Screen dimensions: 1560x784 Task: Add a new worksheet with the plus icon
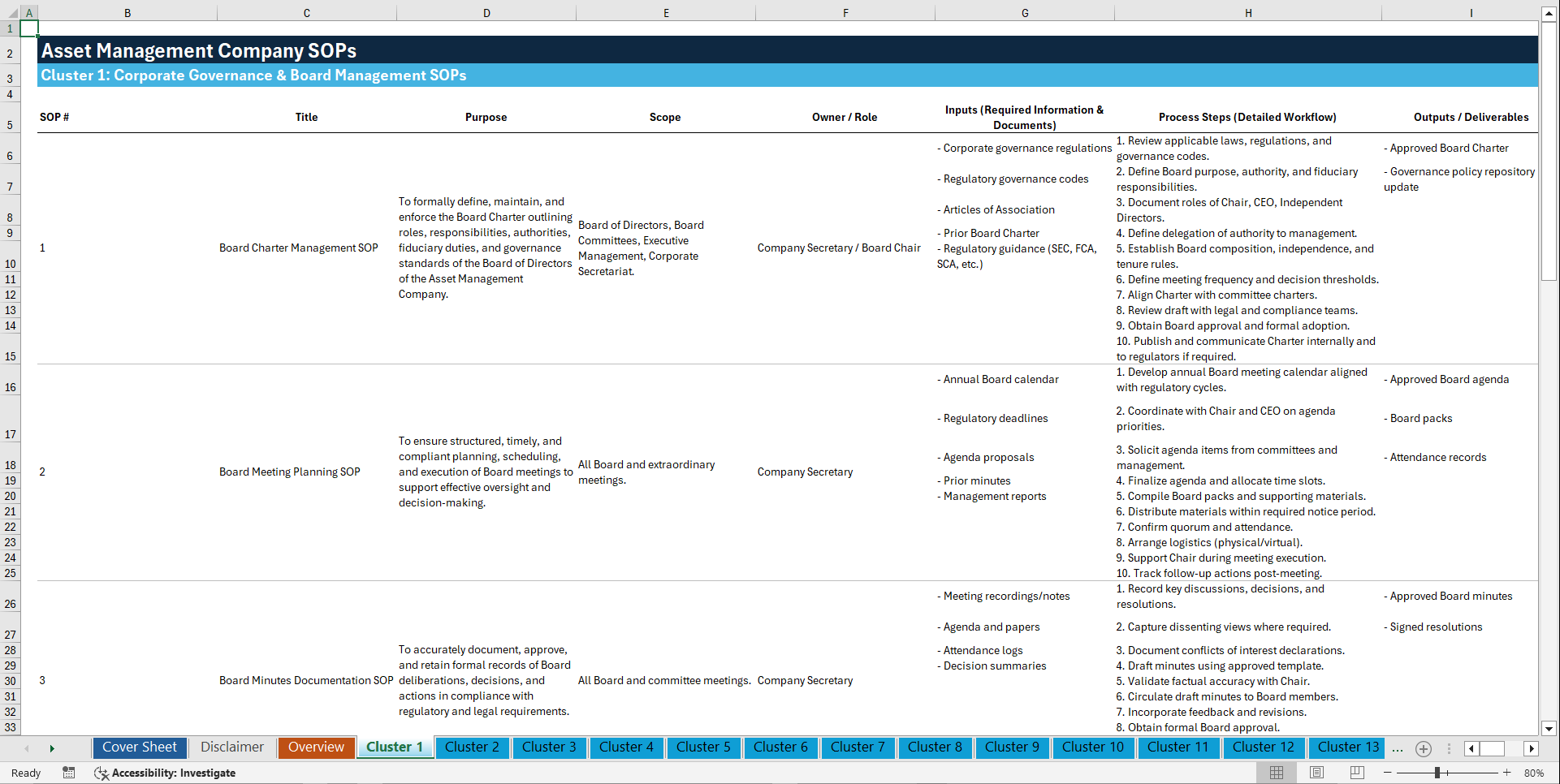[x=1423, y=748]
